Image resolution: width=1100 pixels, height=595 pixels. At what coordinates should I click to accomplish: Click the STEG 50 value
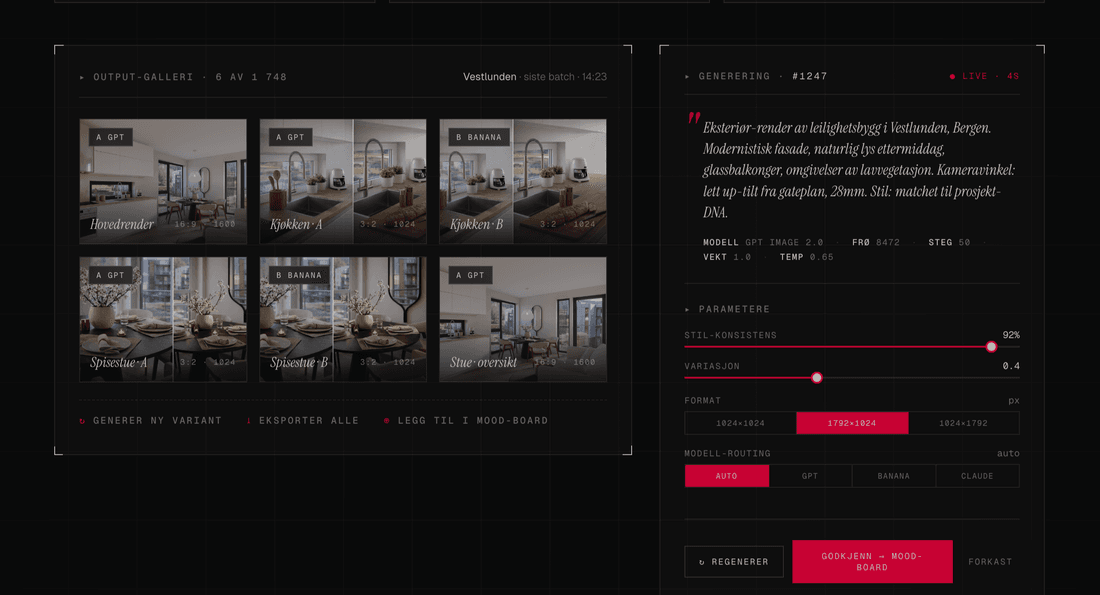click(949, 243)
